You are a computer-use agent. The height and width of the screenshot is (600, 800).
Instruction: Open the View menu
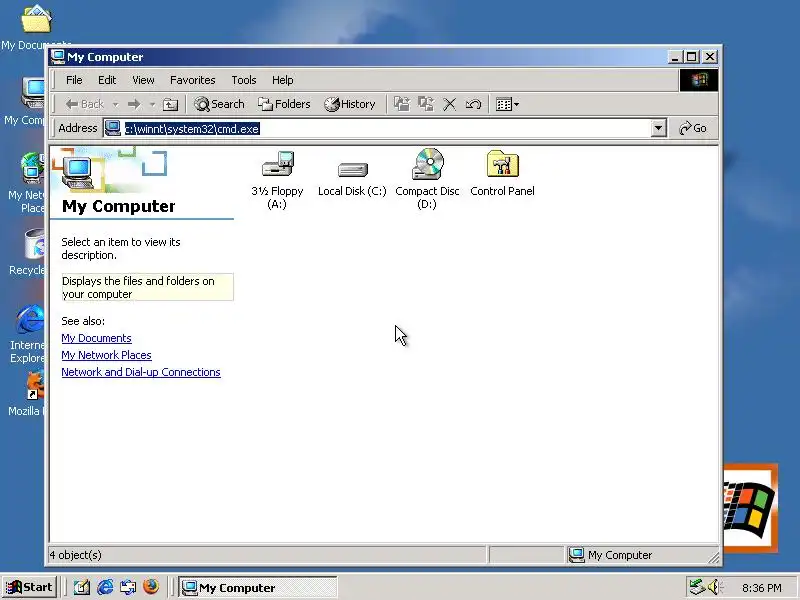(x=143, y=80)
